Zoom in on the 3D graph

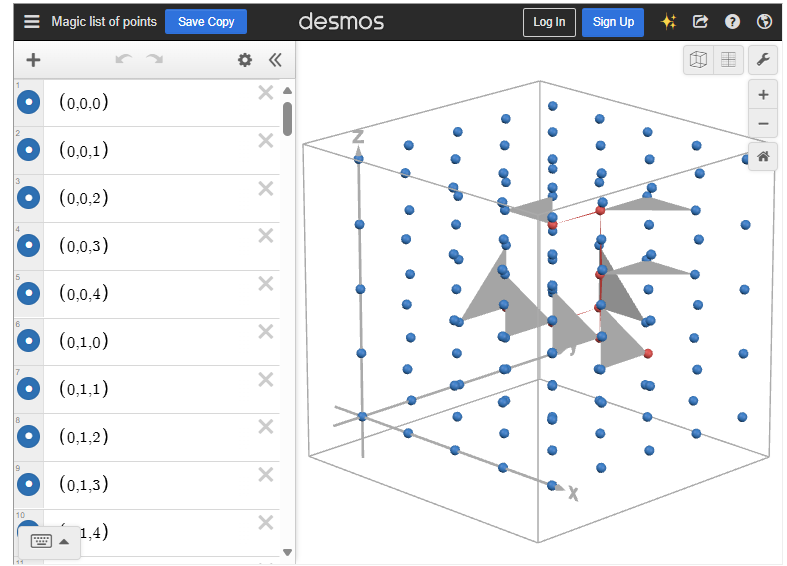tap(763, 95)
